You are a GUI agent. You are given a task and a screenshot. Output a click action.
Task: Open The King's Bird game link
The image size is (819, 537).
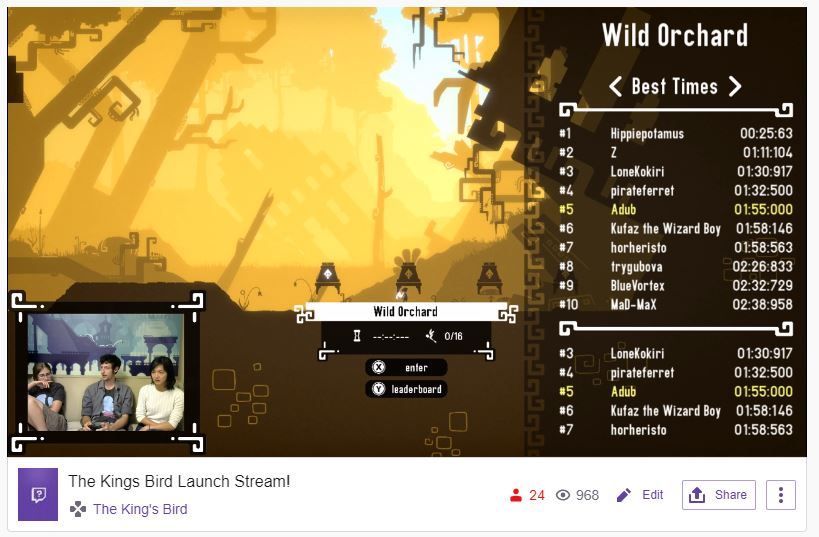point(140,509)
